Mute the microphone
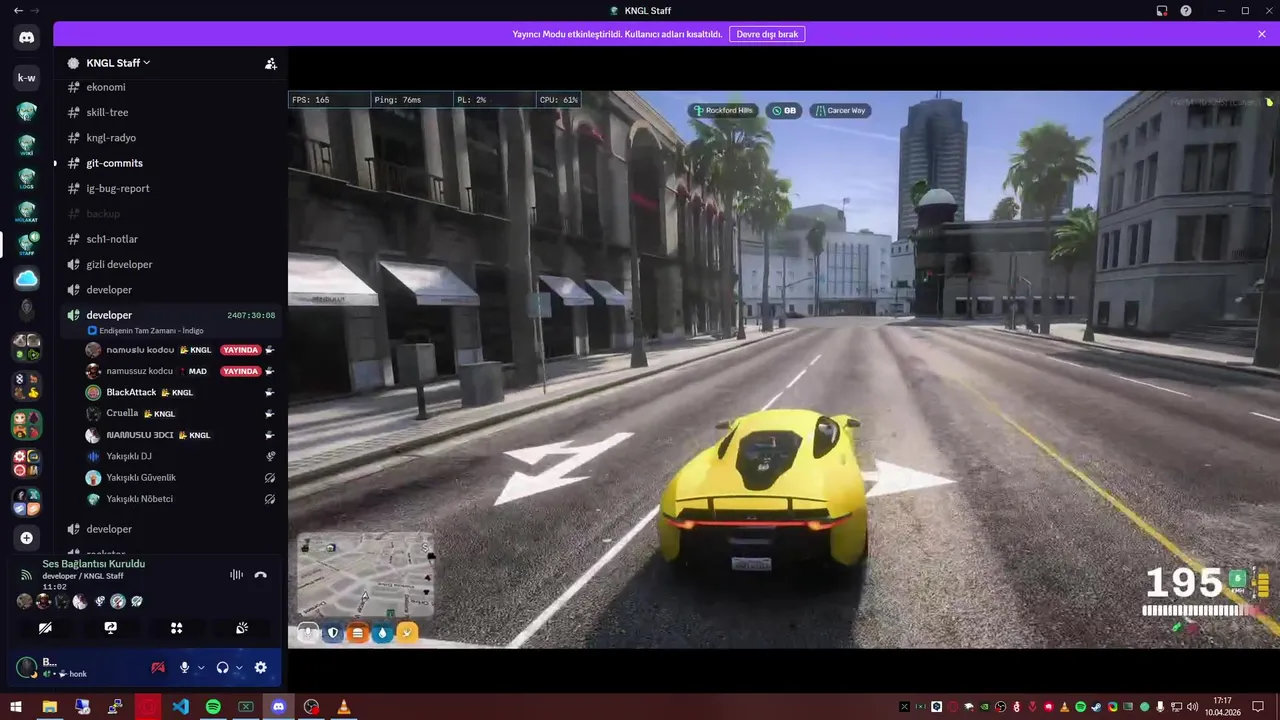1280x720 pixels. click(x=184, y=667)
